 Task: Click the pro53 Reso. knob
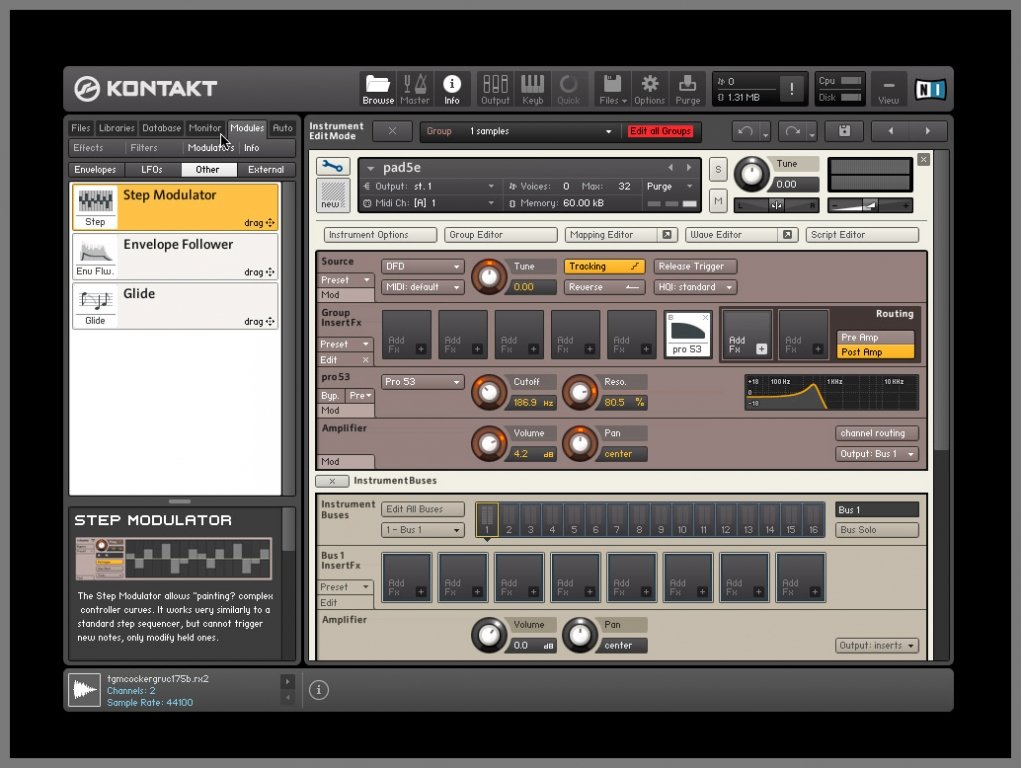(580, 392)
